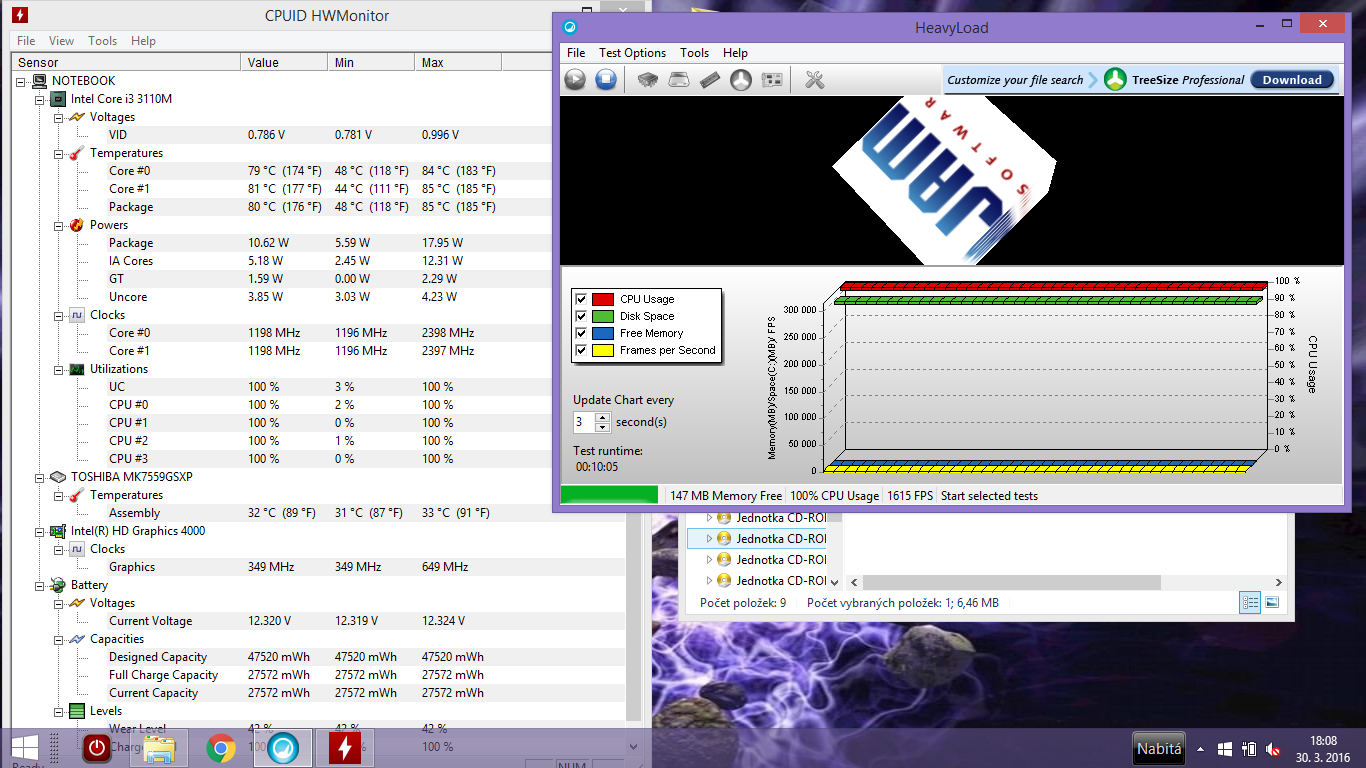Image resolution: width=1366 pixels, height=768 pixels.
Task: Collapse the Intel Core i3 3110M node
Action: pyautogui.click(x=40, y=99)
